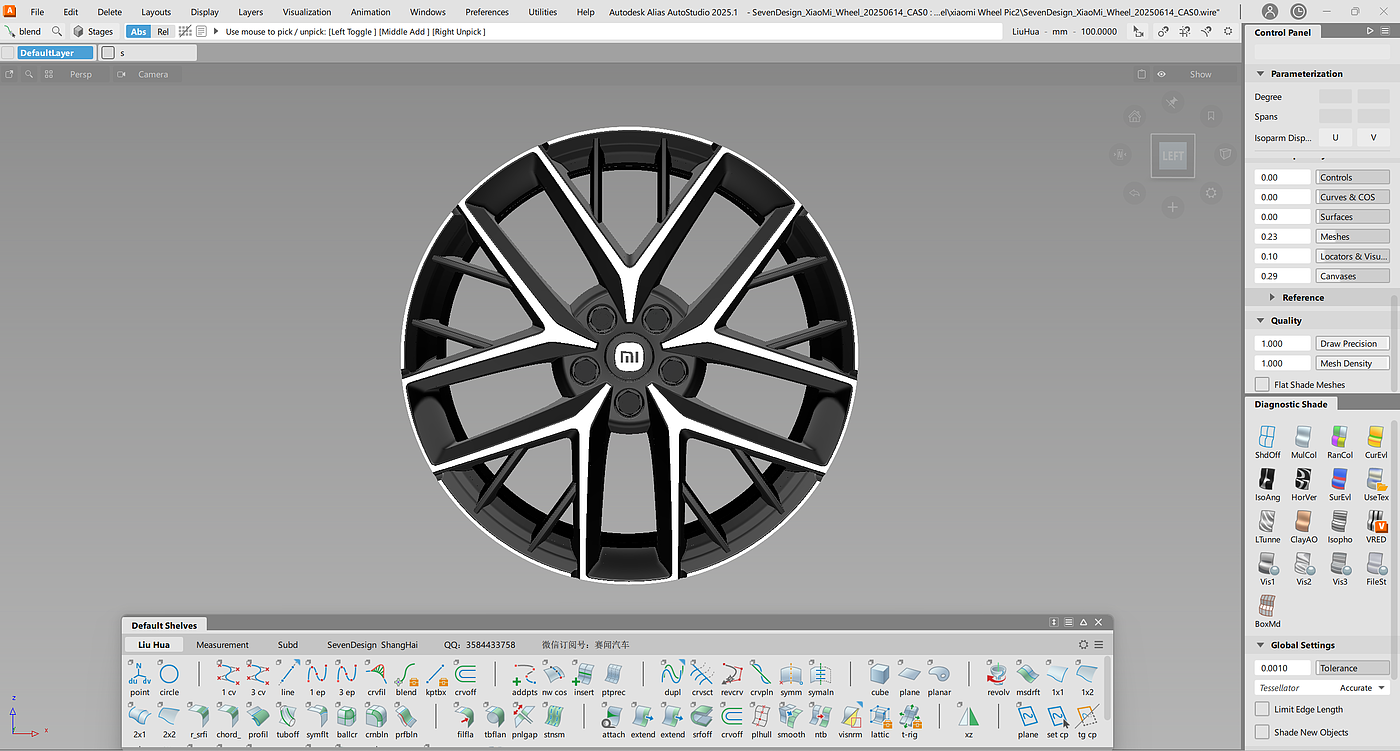Toggle Shade New Objects checkbox
Screen dimensions: 1400x751
tap(1262, 732)
